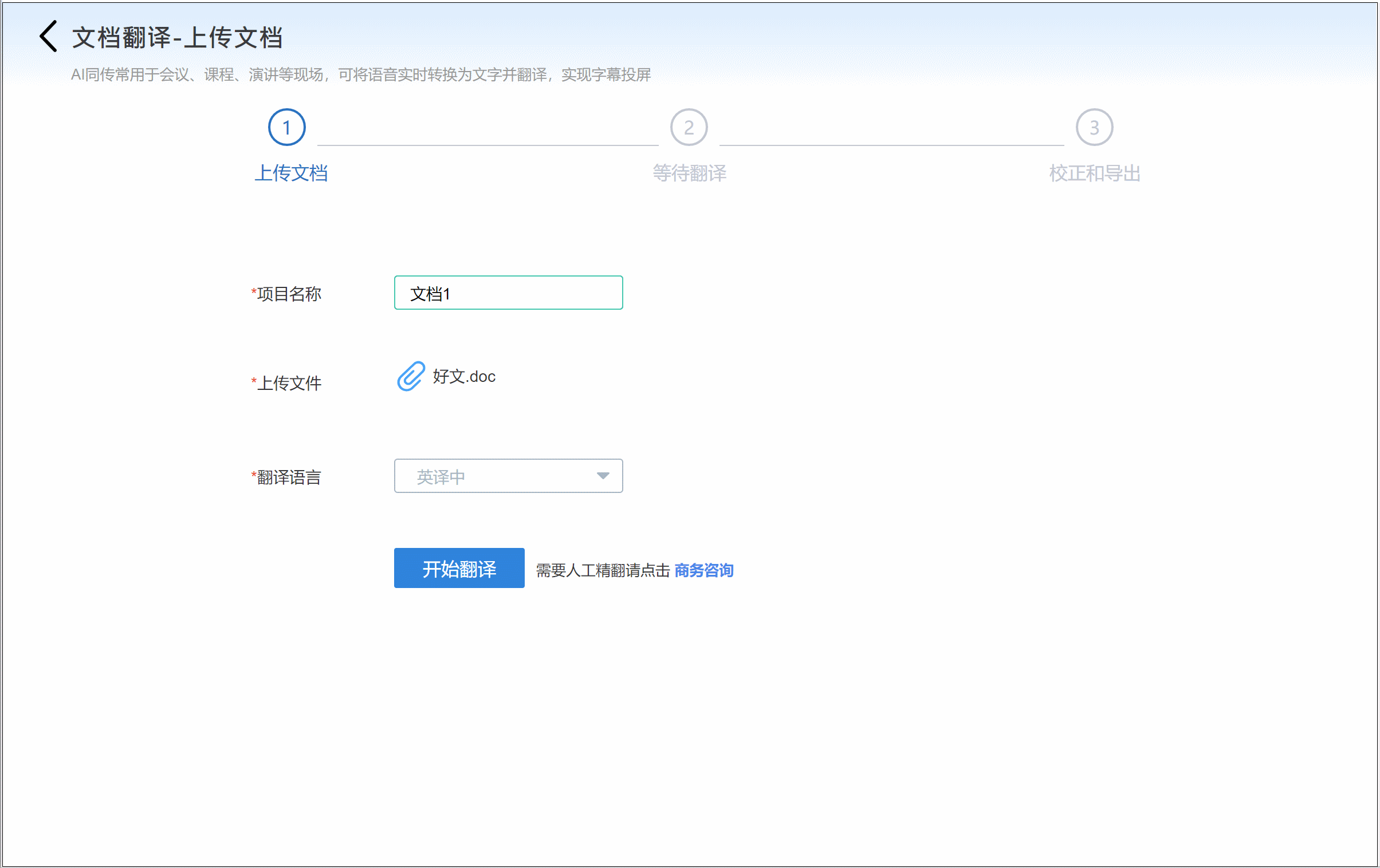Click the page title 文档翻译-上传文档

coord(177,37)
